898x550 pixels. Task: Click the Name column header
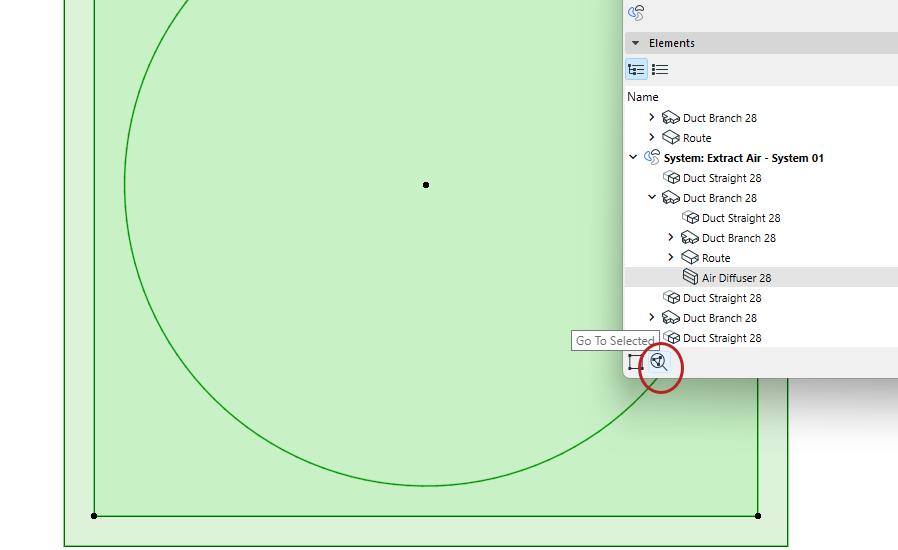(x=643, y=97)
